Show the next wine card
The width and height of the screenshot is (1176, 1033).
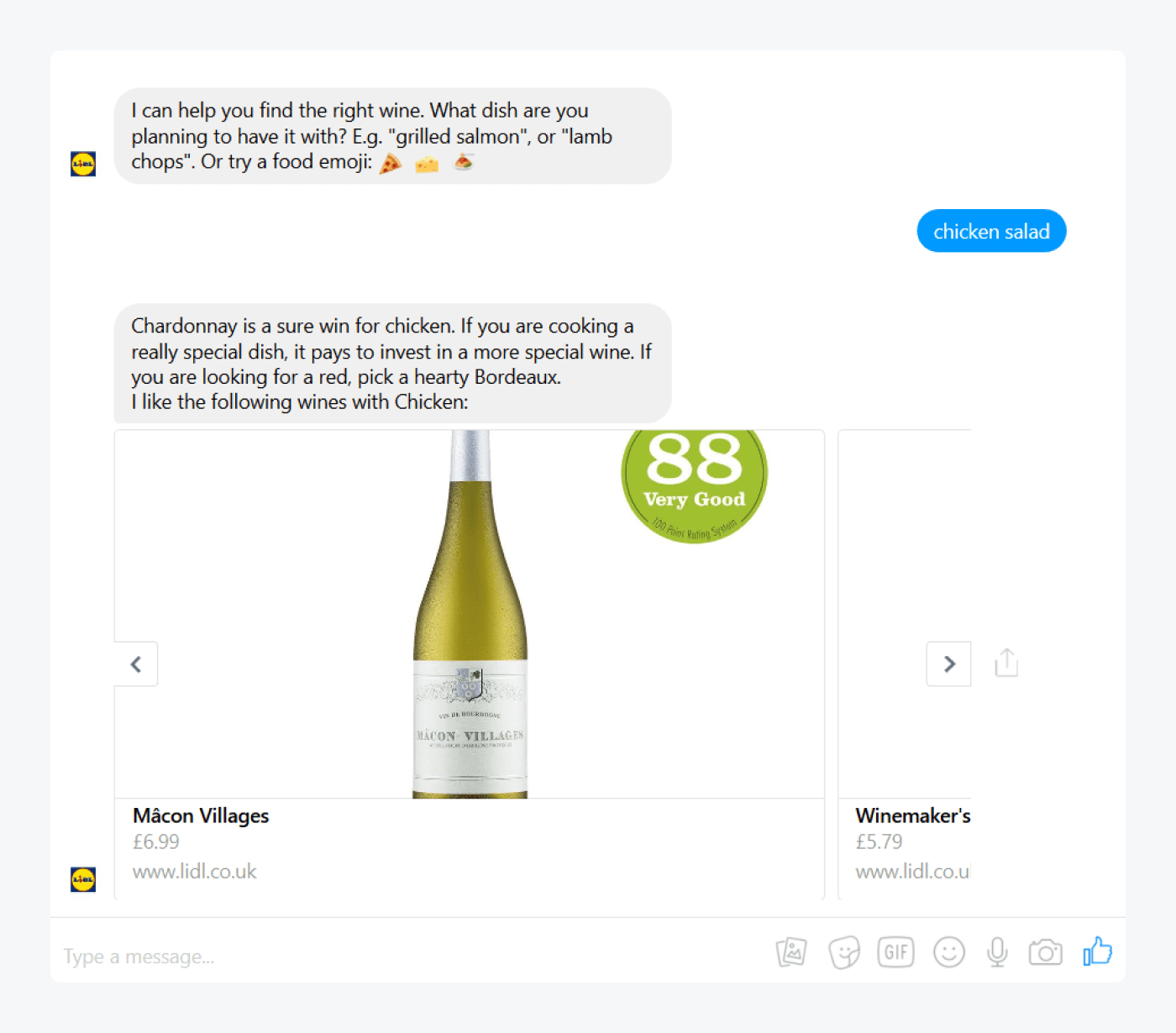tap(949, 663)
